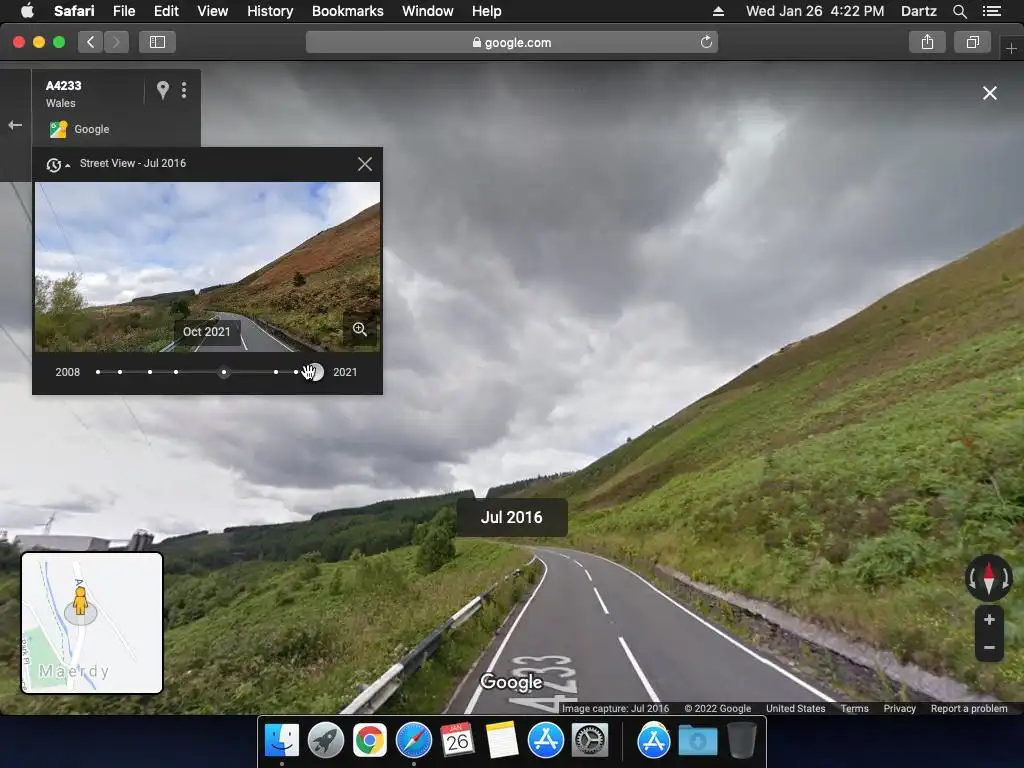Open Finder from the Dock
Image resolution: width=1024 pixels, height=768 pixels.
pos(281,741)
